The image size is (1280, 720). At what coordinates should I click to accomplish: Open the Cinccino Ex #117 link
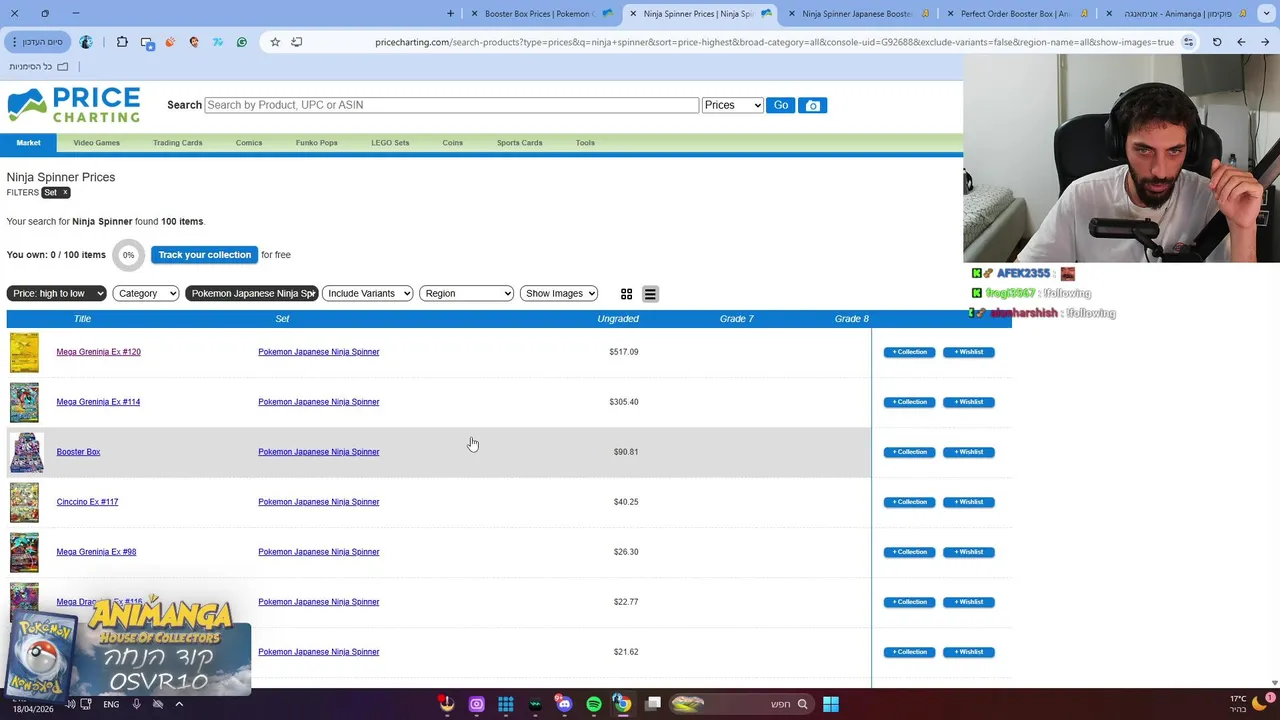tap(87, 502)
